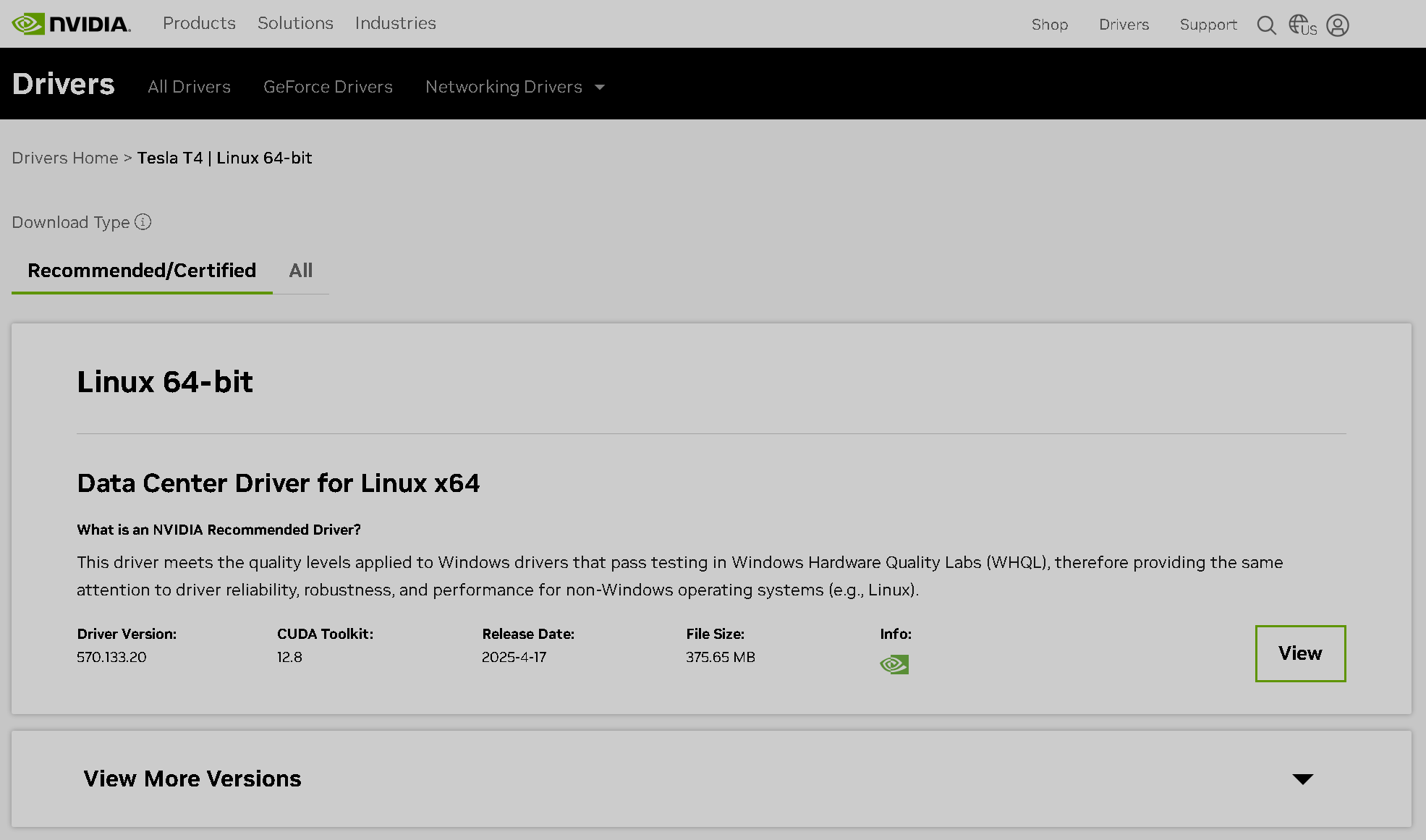Open the Solutions menu
Viewport: 1426px width, 840px height.
[295, 23]
